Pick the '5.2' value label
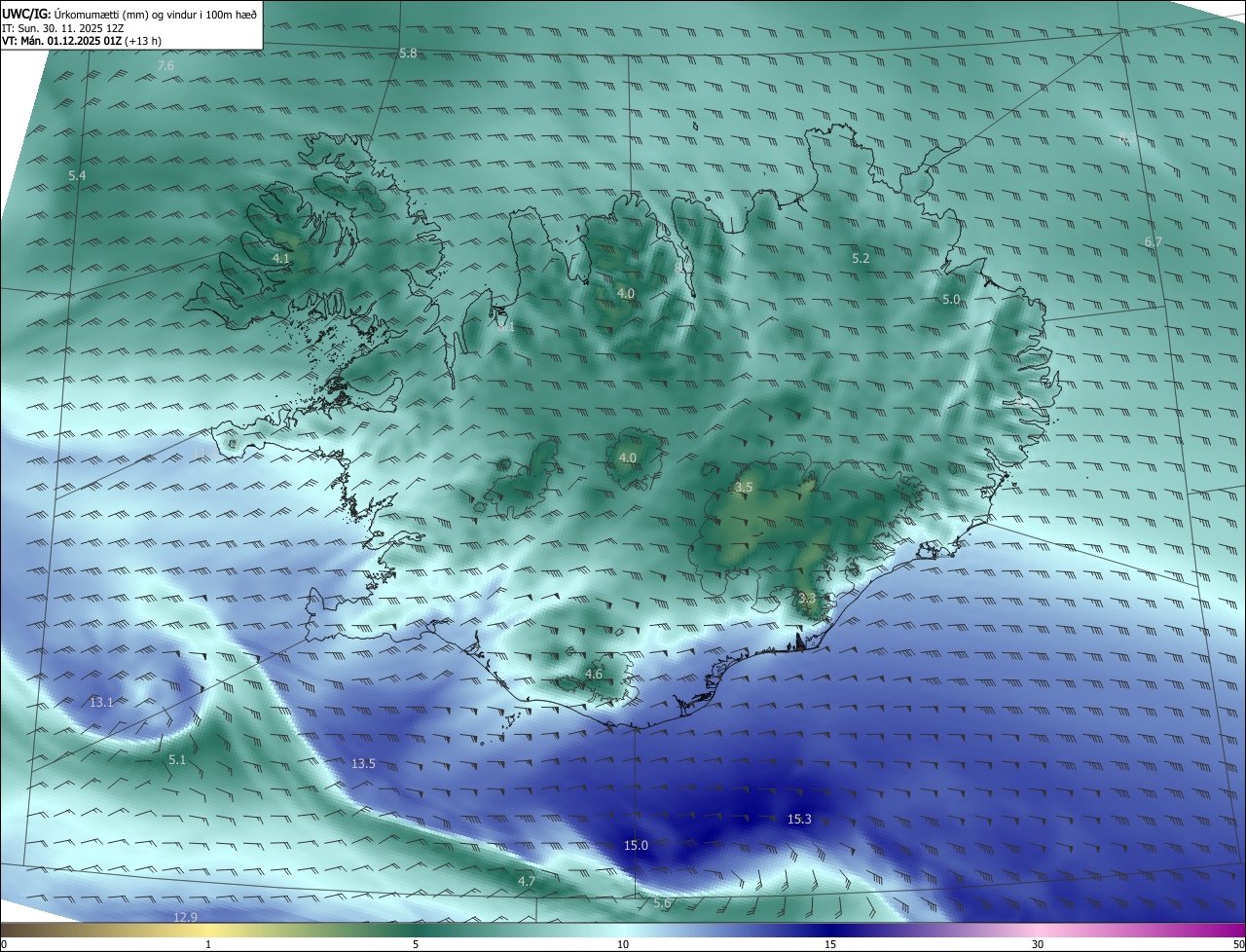Image resolution: width=1246 pixels, height=952 pixels. coord(861,259)
